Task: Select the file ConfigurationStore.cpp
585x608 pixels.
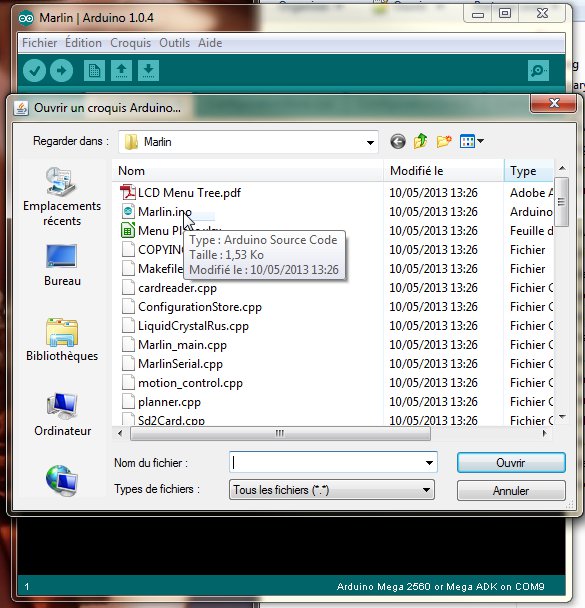Action: (200, 307)
